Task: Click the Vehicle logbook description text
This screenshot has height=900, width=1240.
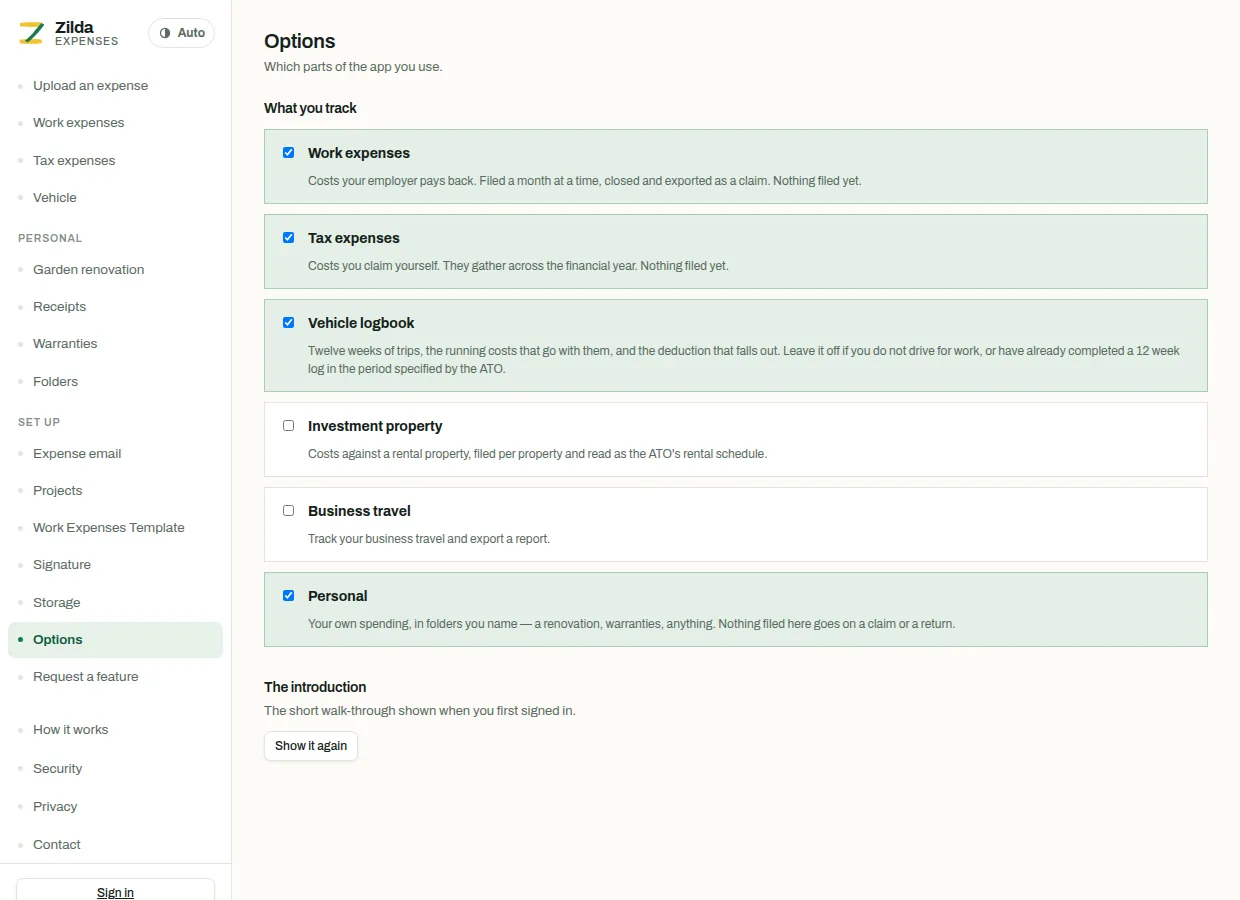Action: point(744,360)
